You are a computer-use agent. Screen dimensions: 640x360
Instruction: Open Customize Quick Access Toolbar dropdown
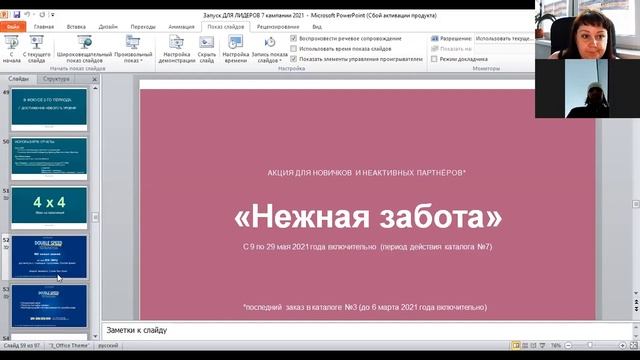pos(53,15)
